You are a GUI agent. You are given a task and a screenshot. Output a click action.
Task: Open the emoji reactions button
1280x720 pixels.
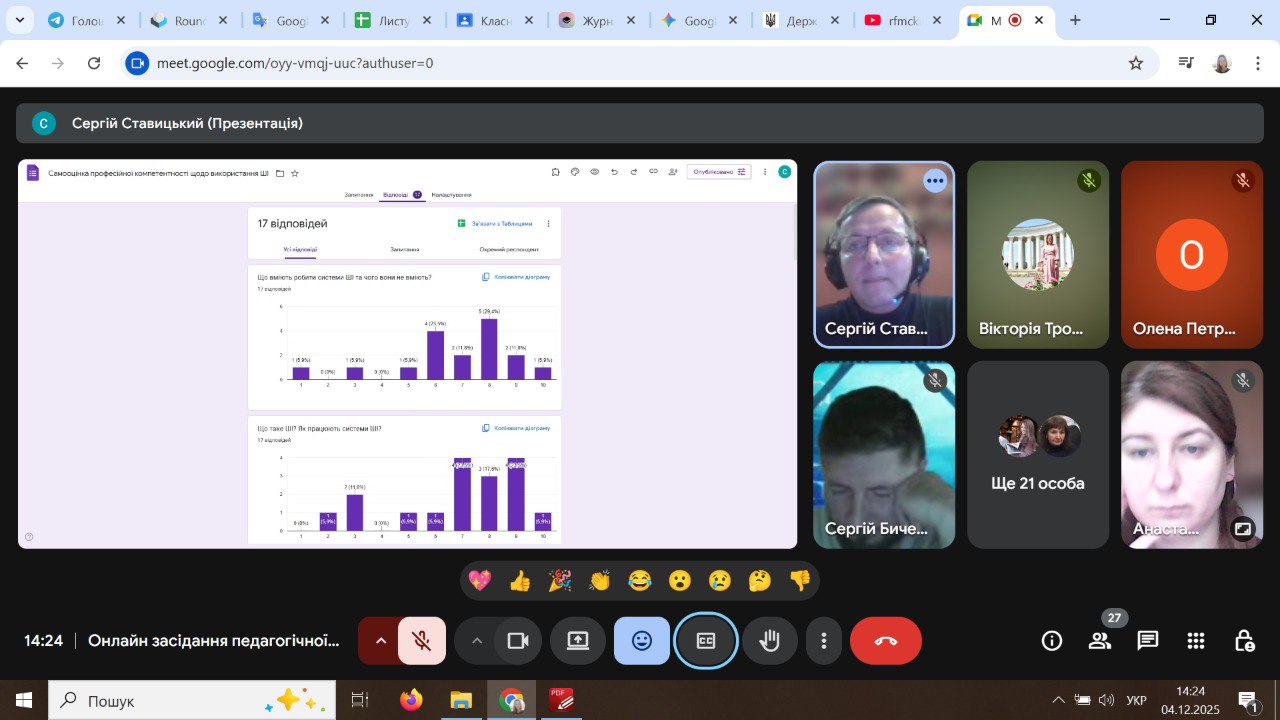click(642, 641)
